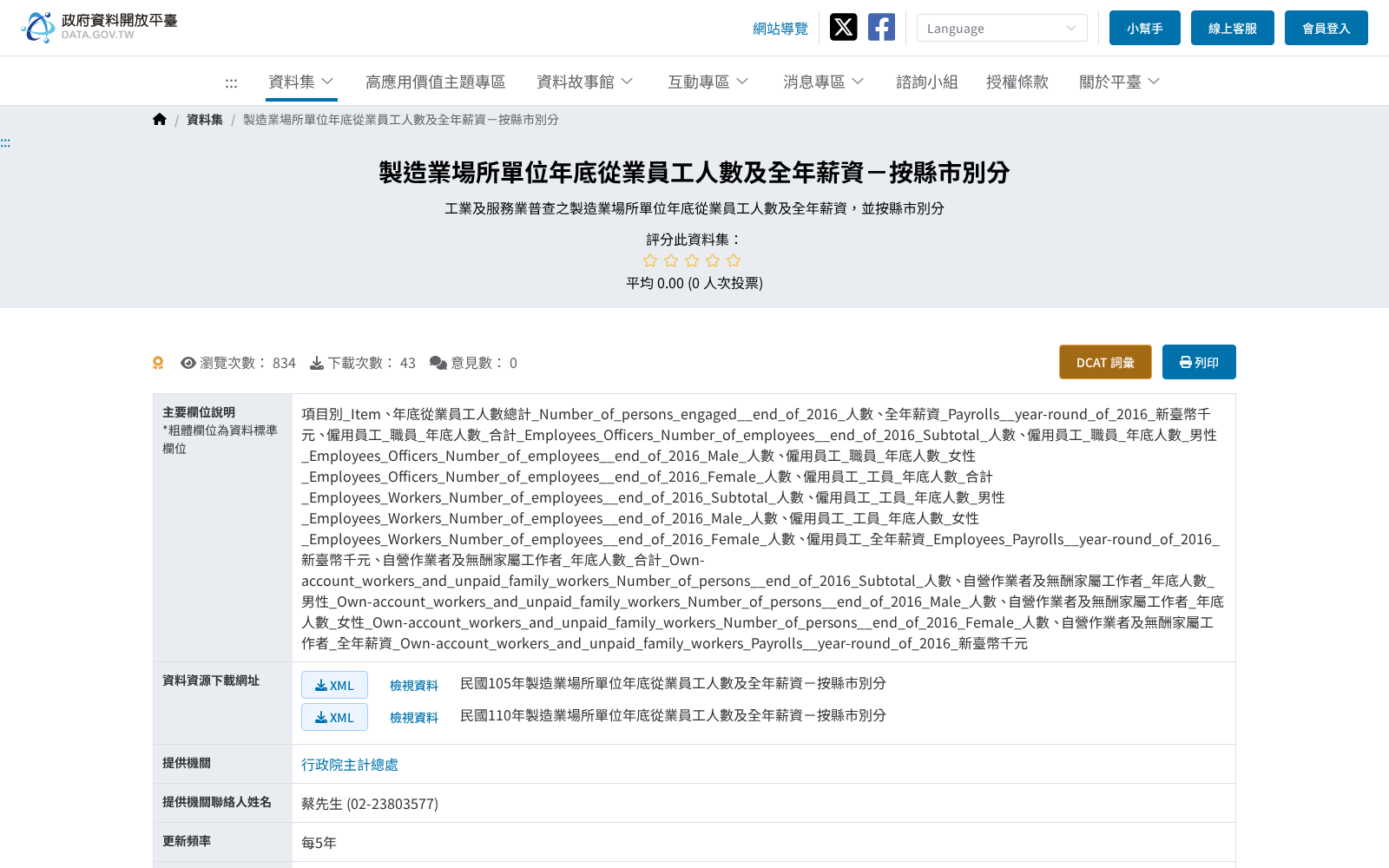Click 民國105年 dataset resource name text
Viewport: 1389px width, 868px height.
(x=673, y=683)
